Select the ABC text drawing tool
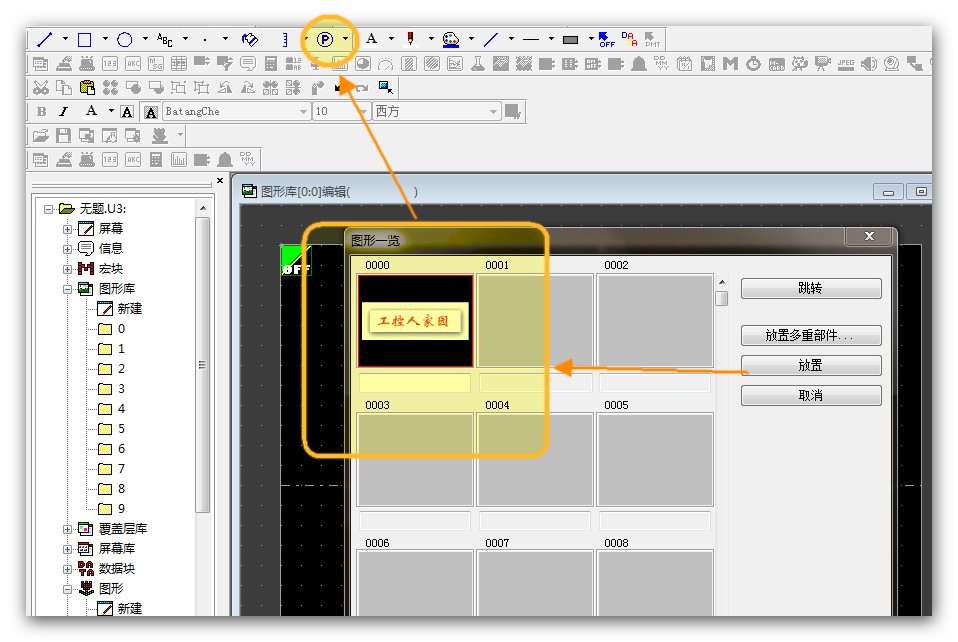958x642 pixels. (165, 40)
